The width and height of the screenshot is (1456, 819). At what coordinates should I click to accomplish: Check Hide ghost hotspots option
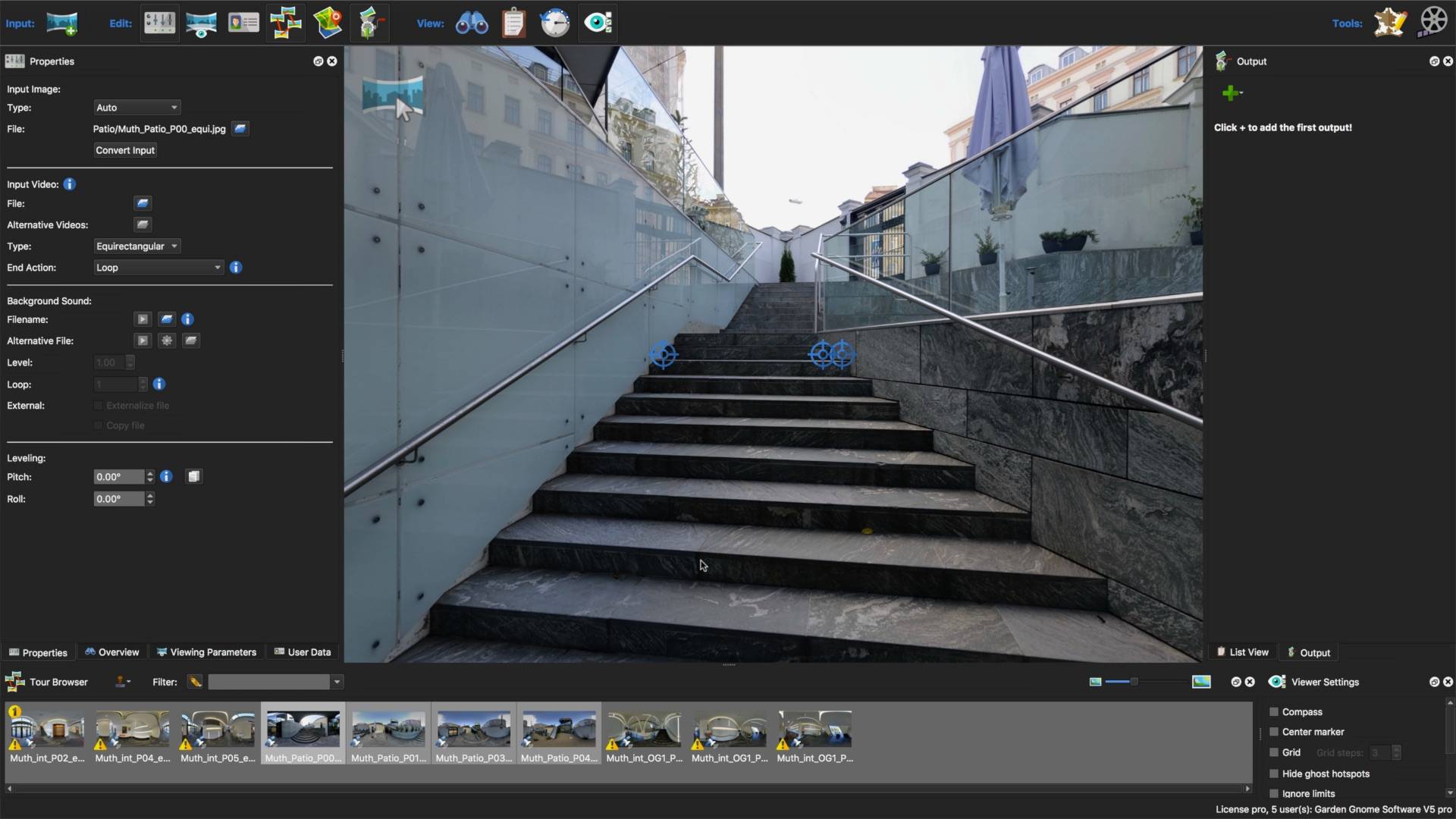click(x=1274, y=773)
